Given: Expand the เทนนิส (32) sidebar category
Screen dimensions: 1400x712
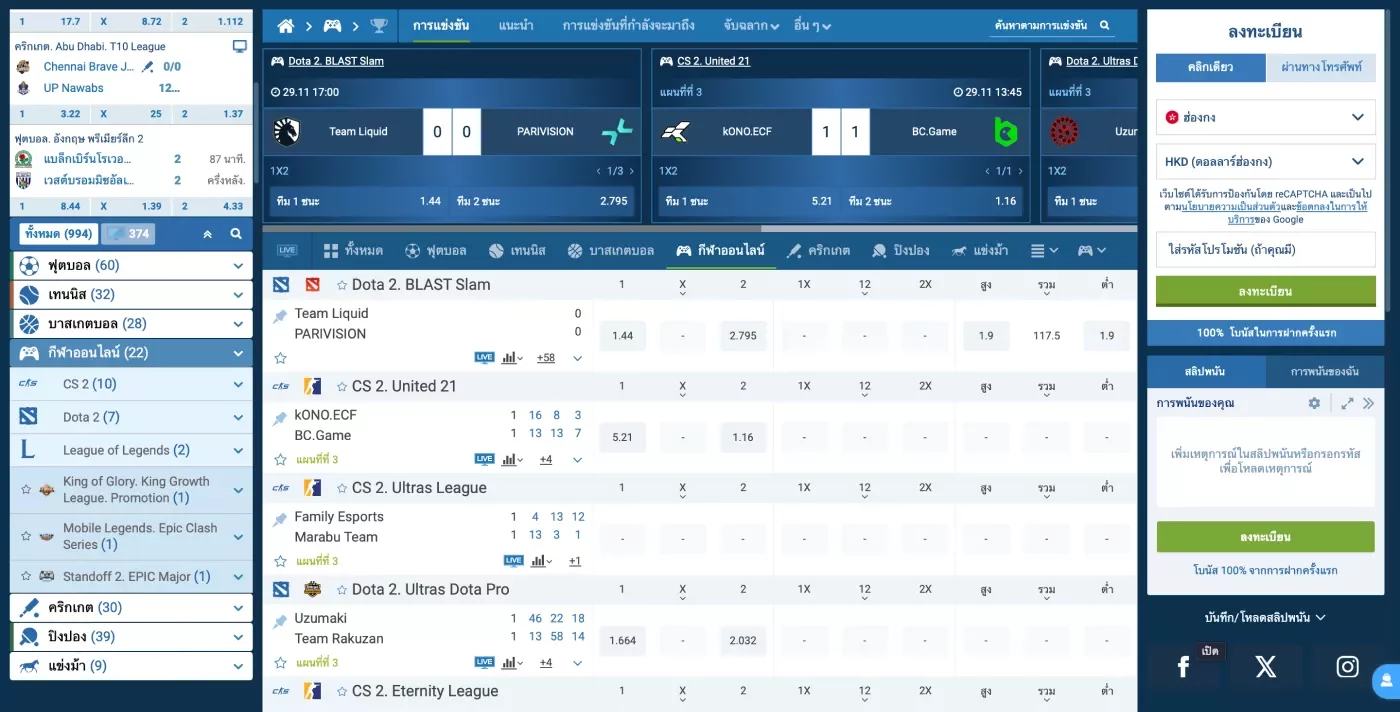Looking at the screenshot, I should pos(238,295).
